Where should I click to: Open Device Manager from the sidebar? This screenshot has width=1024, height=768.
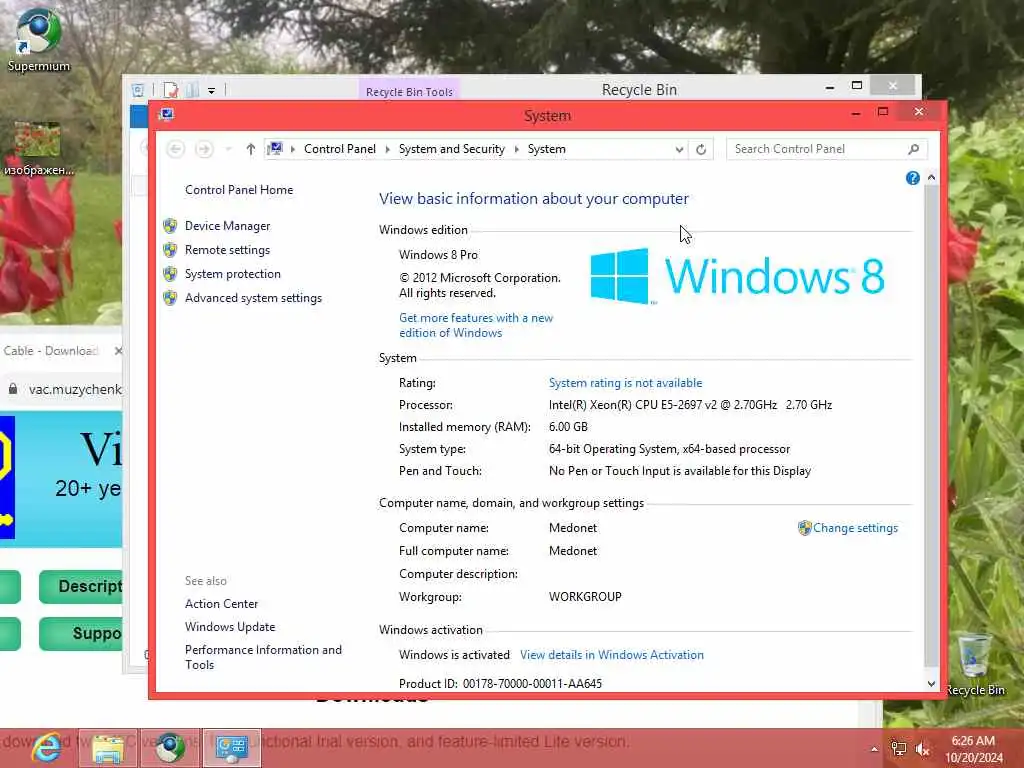click(x=227, y=226)
